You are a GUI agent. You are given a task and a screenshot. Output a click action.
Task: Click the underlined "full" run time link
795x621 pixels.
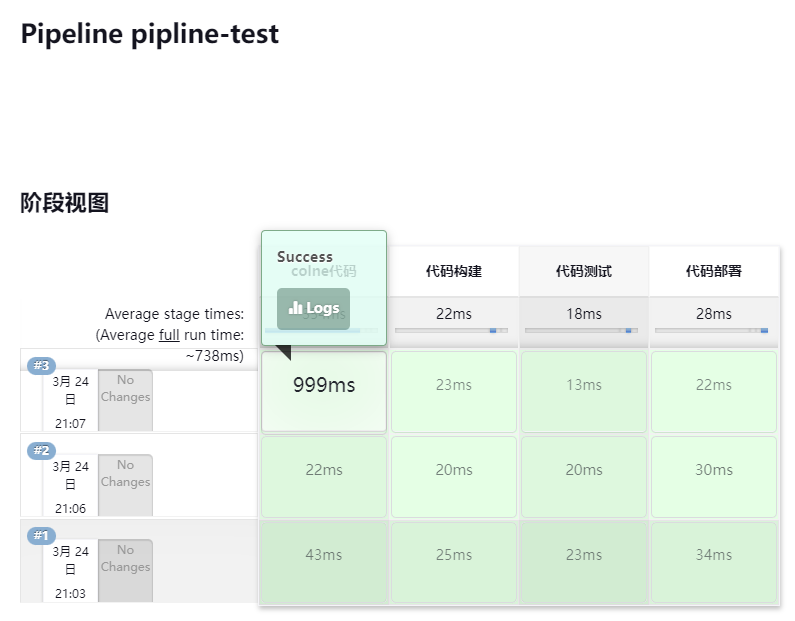pyautogui.click(x=169, y=335)
